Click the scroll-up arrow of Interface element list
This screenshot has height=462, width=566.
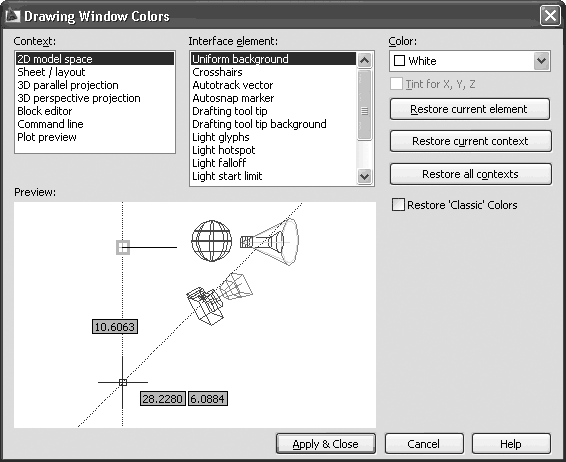pyautogui.click(x=364, y=61)
